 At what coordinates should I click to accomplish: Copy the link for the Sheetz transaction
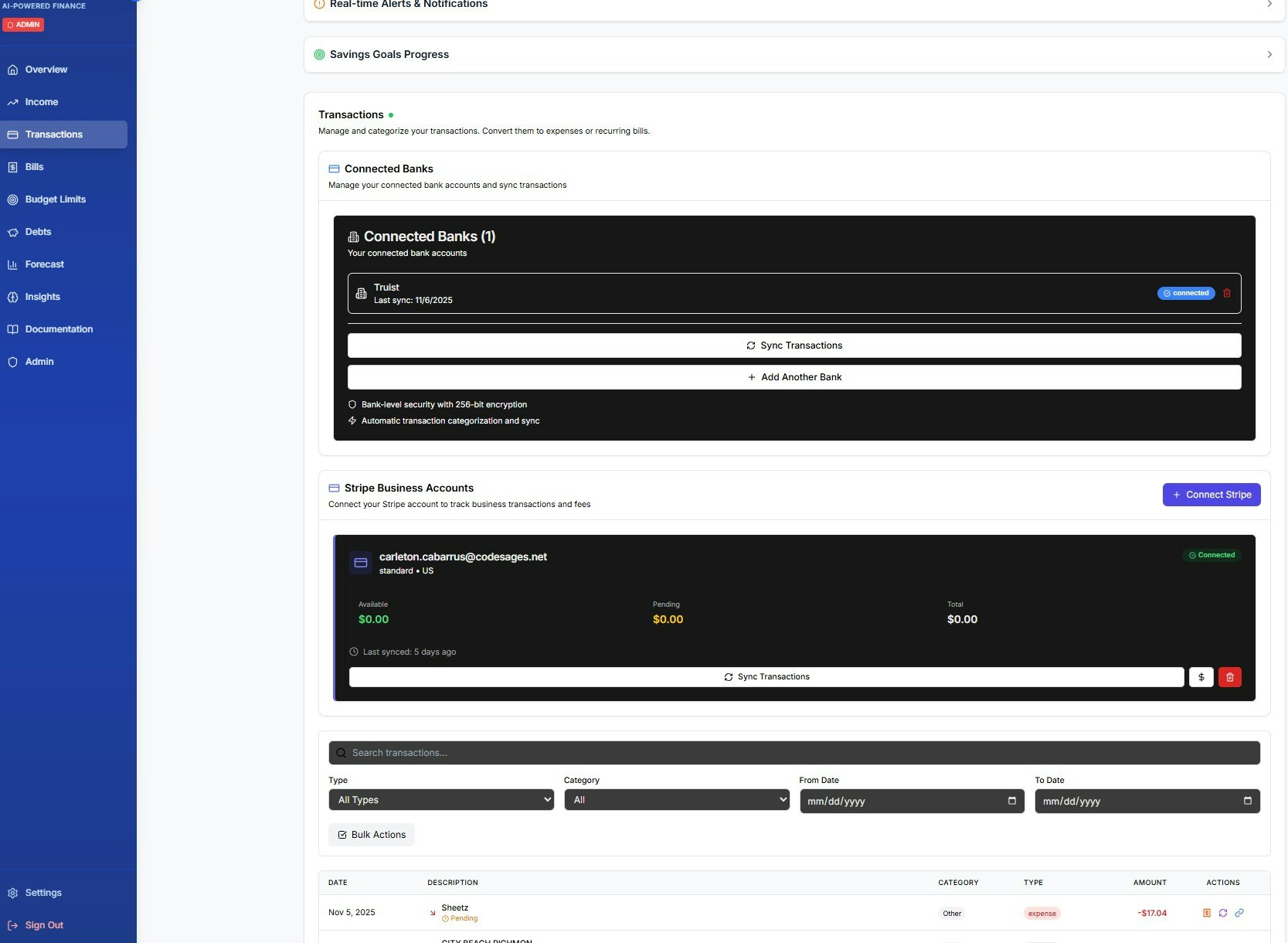(1240, 913)
